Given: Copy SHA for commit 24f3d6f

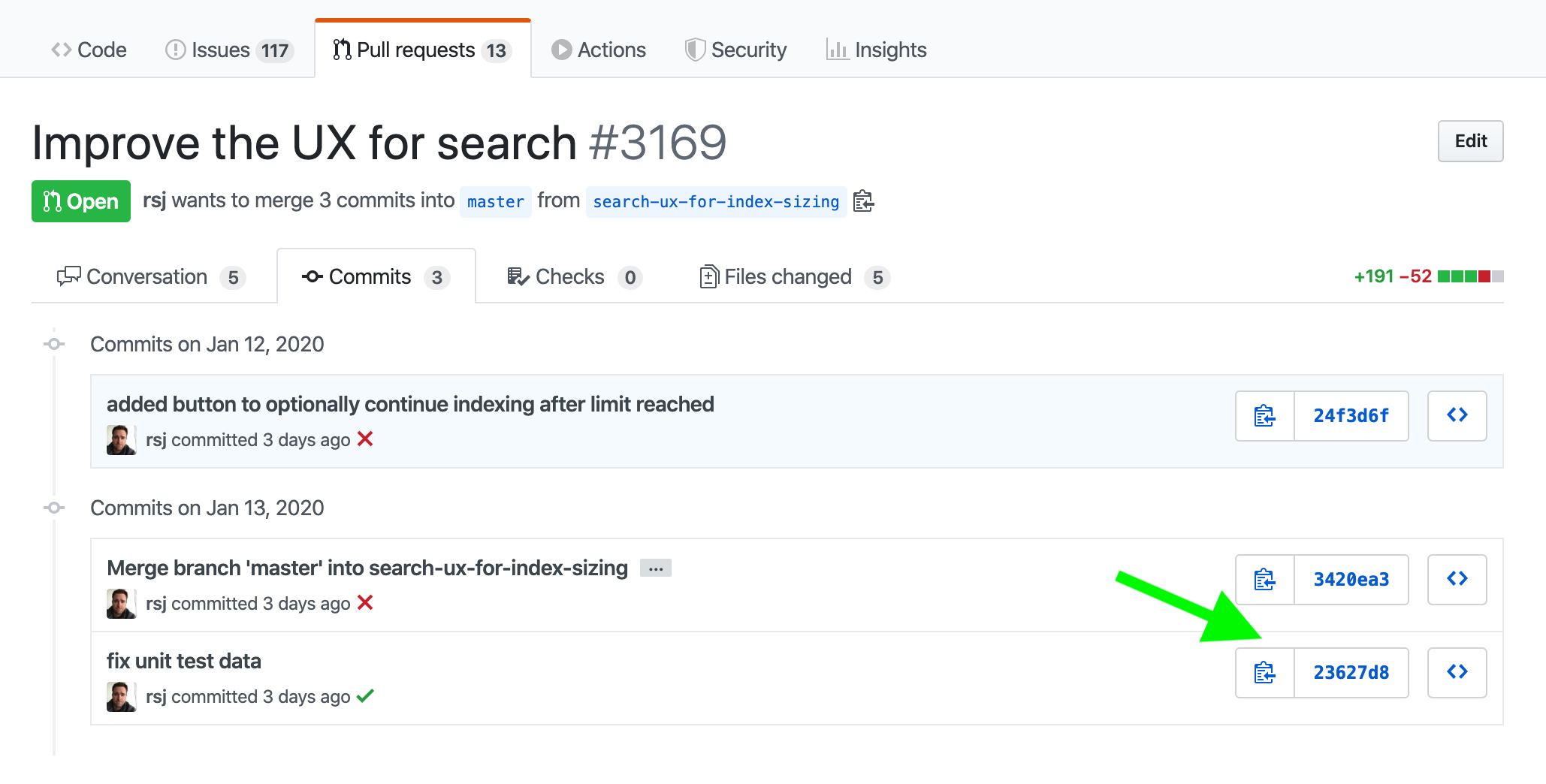Looking at the screenshot, I should [1265, 415].
